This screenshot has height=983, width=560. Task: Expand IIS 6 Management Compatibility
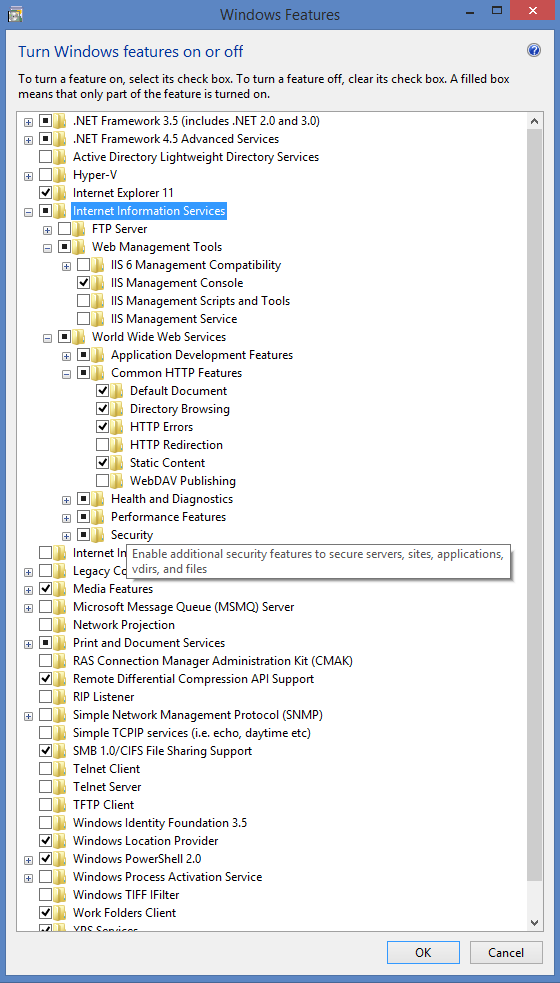[x=66, y=266]
